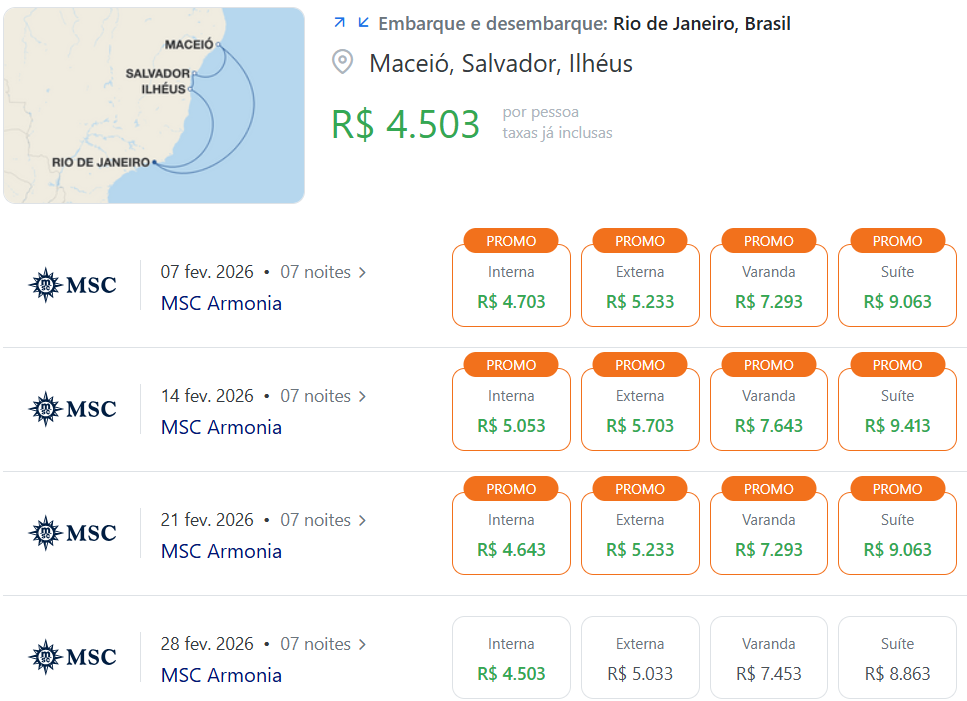Open MSC Armonia link for 07 fev. sailing
967x701 pixels.
pyautogui.click(x=221, y=303)
